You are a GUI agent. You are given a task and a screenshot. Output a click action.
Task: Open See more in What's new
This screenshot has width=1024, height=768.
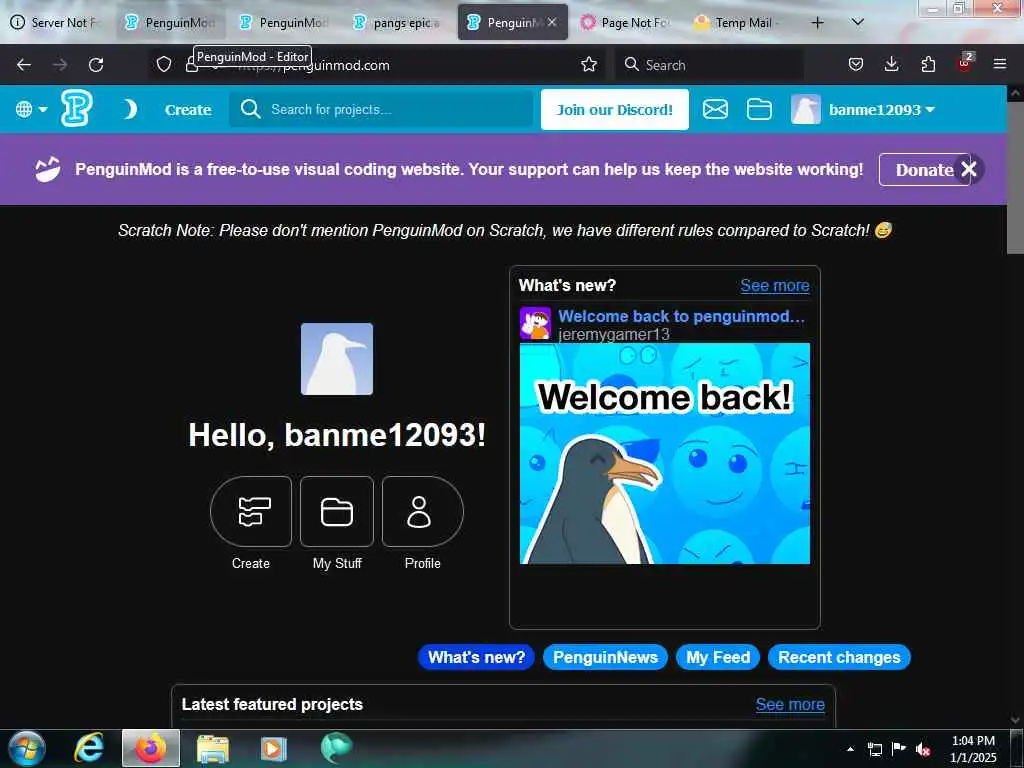pyautogui.click(x=775, y=285)
